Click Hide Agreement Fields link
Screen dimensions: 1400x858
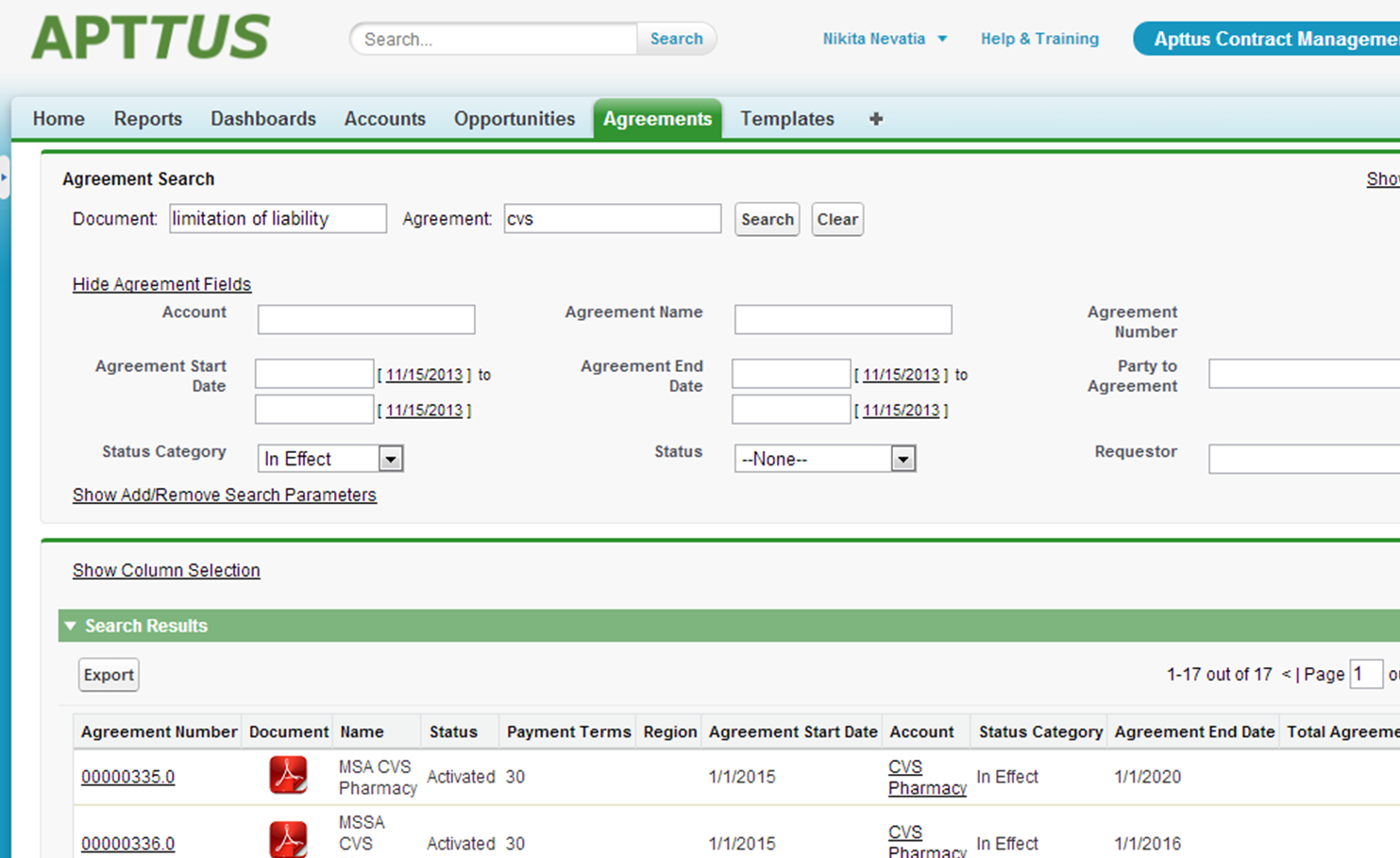pyautogui.click(x=161, y=284)
